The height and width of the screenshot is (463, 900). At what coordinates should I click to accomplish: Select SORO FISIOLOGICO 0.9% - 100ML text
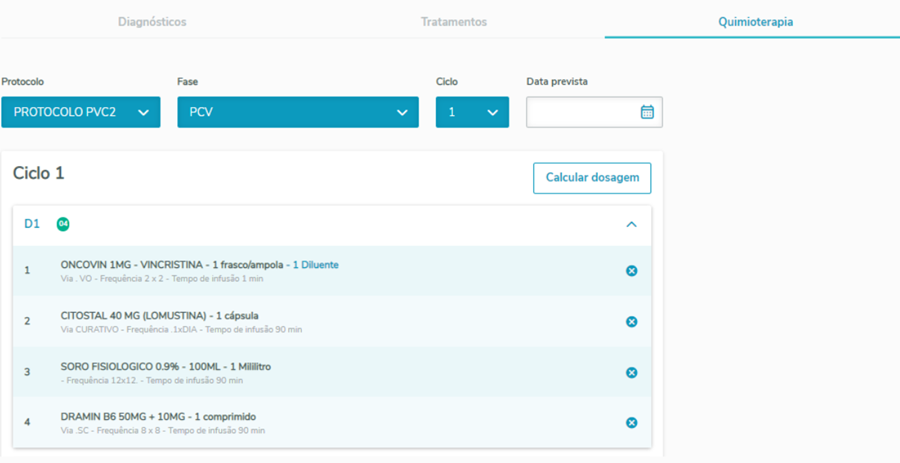coord(141,367)
